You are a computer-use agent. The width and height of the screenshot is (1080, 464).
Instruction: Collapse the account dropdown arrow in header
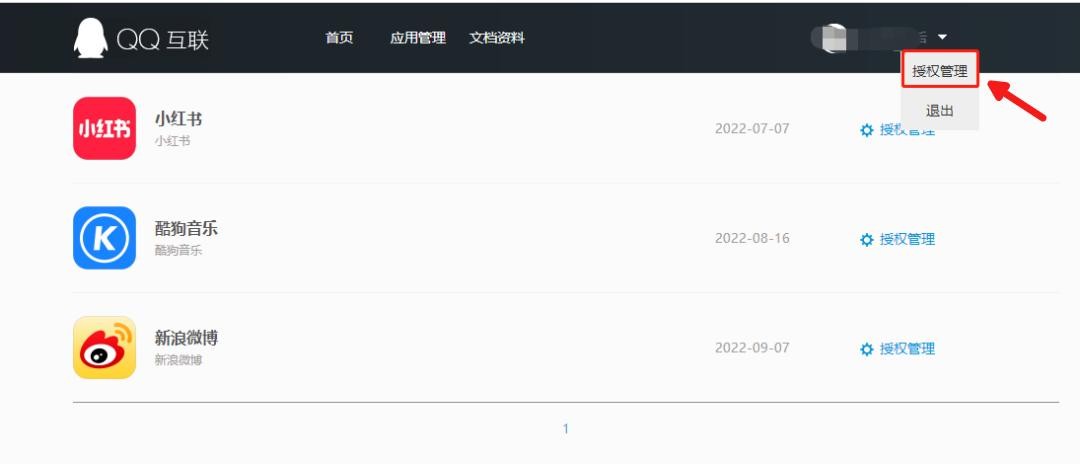pyautogui.click(x=942, y=37)
